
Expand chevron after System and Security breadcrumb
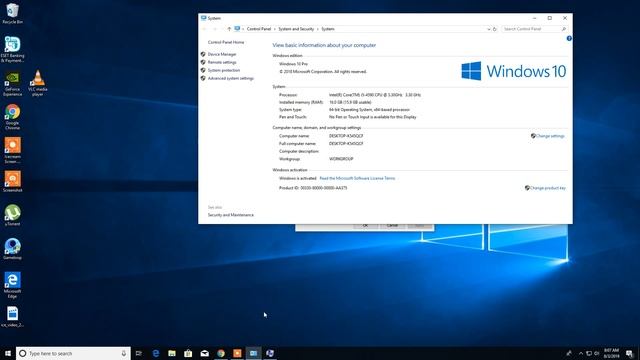click(318, 29)
